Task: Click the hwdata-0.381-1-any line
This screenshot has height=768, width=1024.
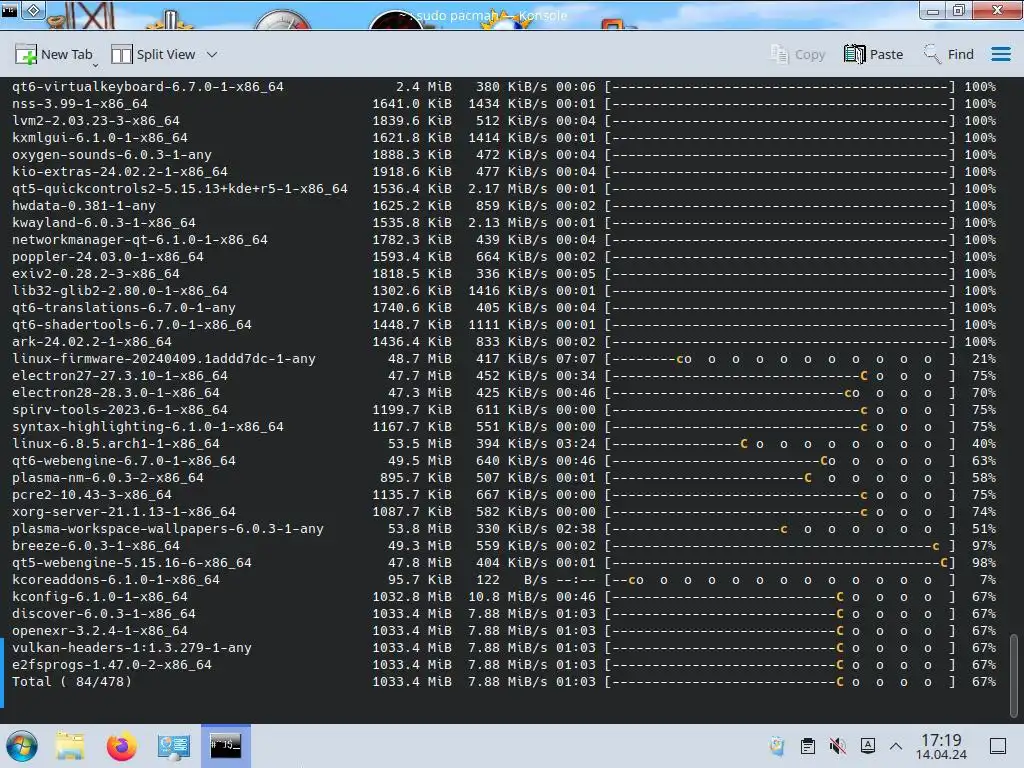Action: tap(504, 205)
